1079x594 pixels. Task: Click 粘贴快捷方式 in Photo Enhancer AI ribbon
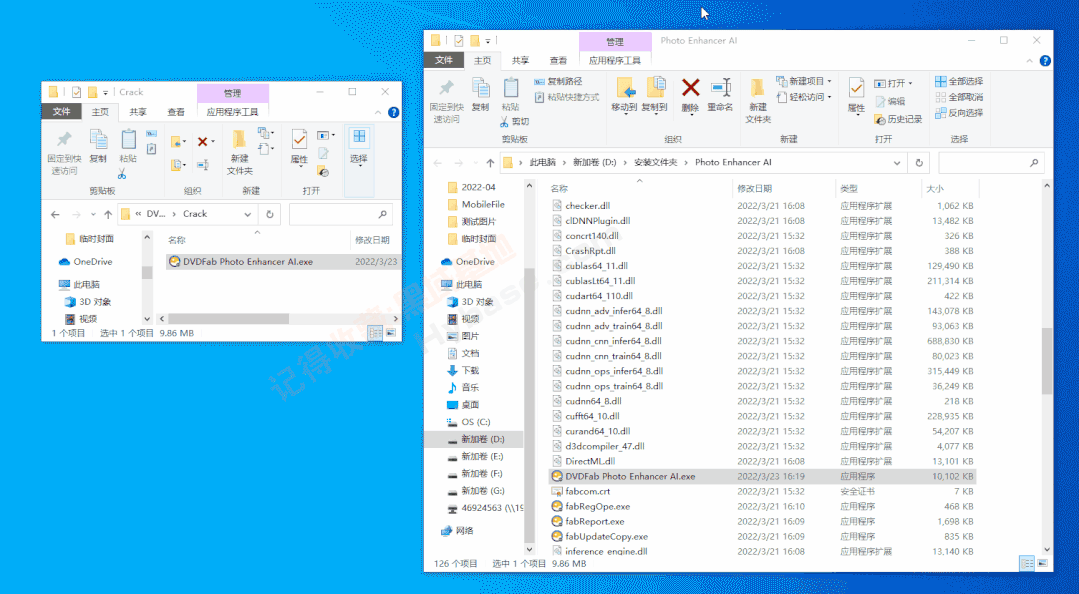pyautogui.click(x=566, y=97)
